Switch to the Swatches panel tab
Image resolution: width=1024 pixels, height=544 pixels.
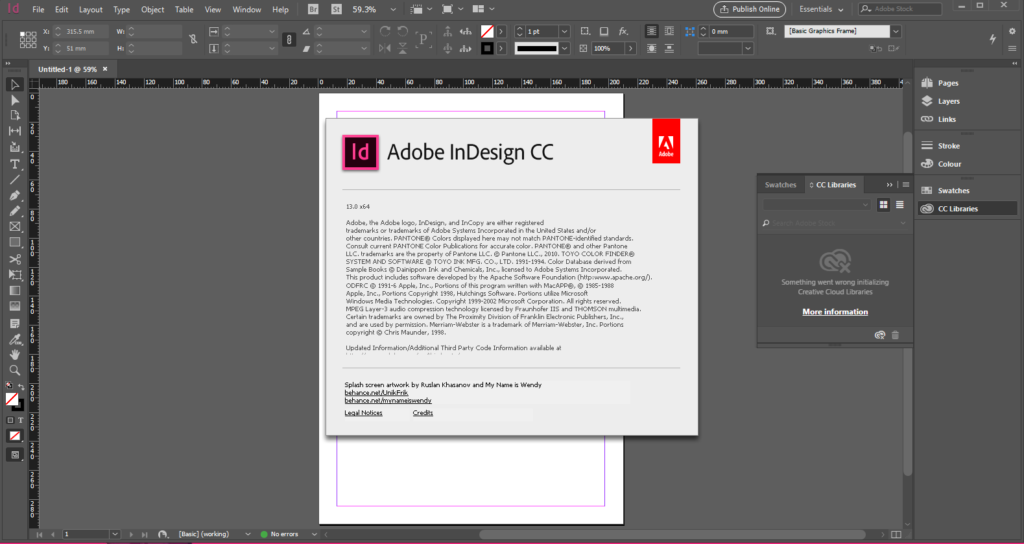click(780, 185)
